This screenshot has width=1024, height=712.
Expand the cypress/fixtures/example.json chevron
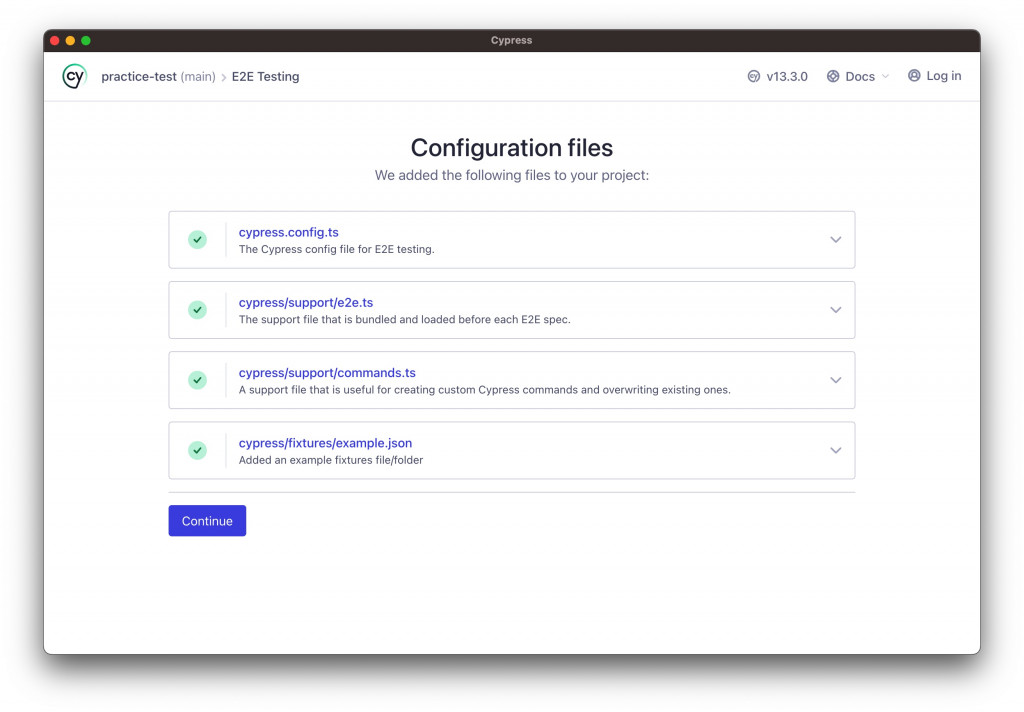pyautogui.click(x=835, y=450)
